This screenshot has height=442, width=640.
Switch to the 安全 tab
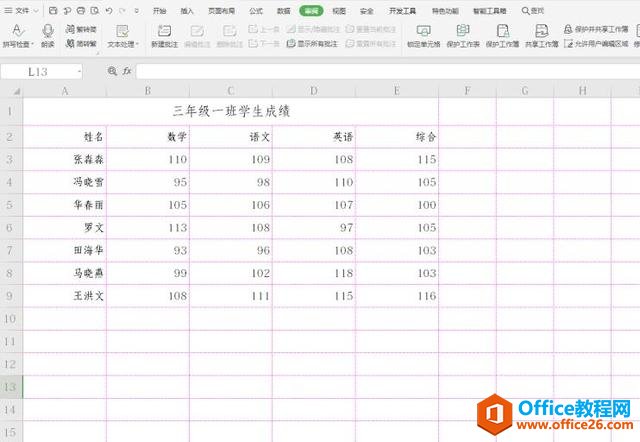367,11
